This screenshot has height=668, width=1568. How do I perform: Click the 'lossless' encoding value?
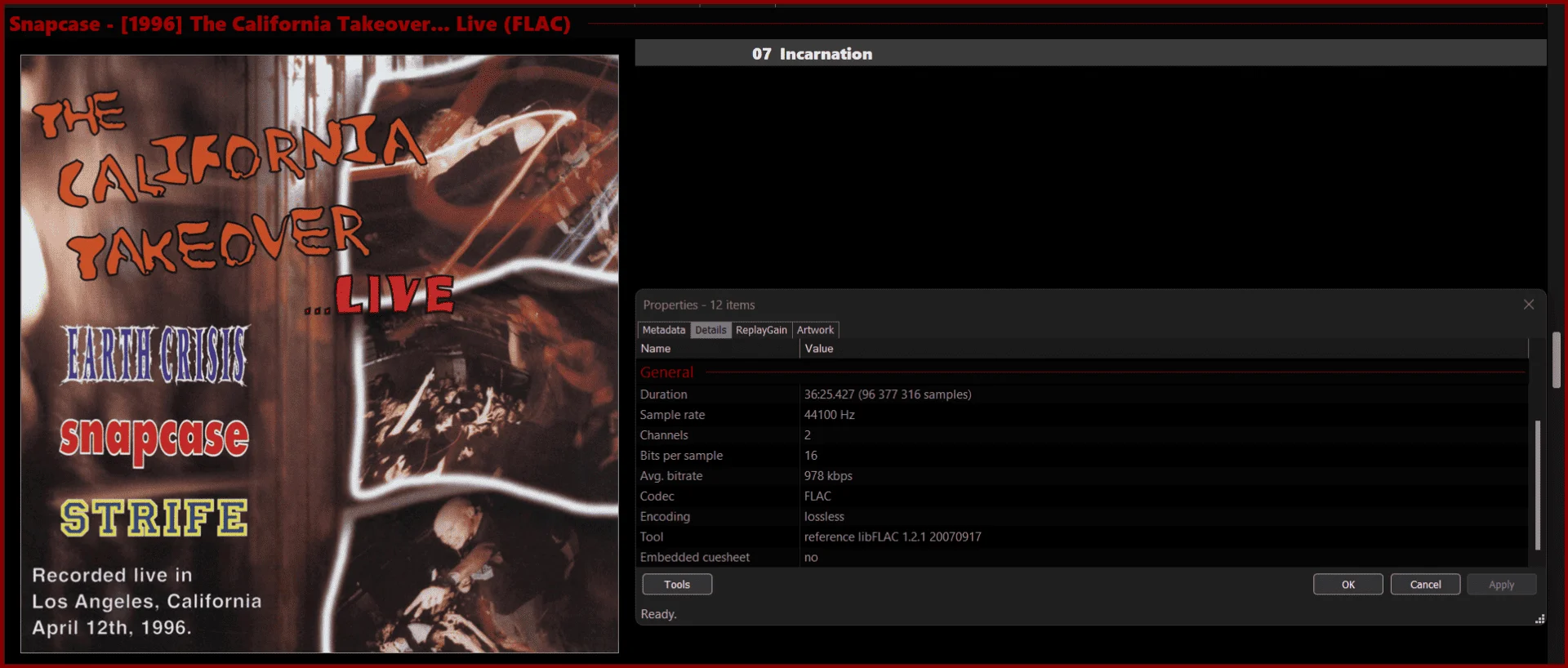(824, 517)
